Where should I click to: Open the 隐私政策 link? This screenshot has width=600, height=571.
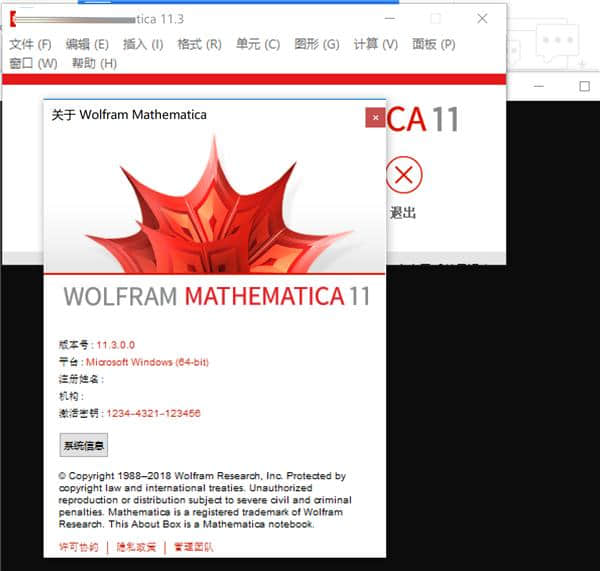click(x=136, y=547)
